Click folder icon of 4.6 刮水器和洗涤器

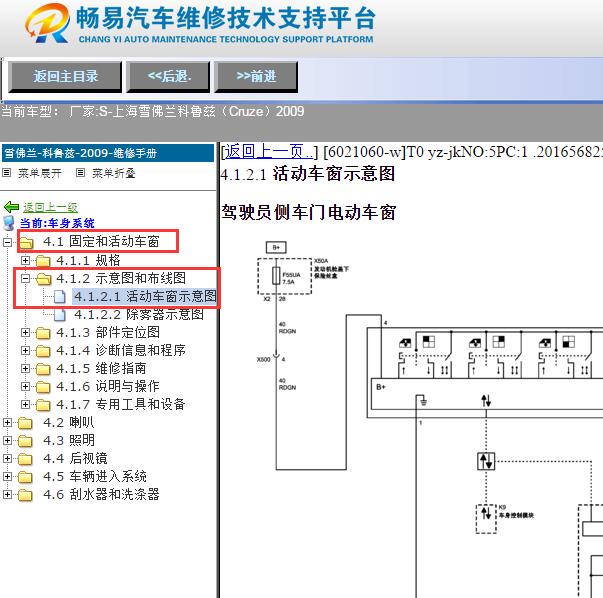coord(25,495)
